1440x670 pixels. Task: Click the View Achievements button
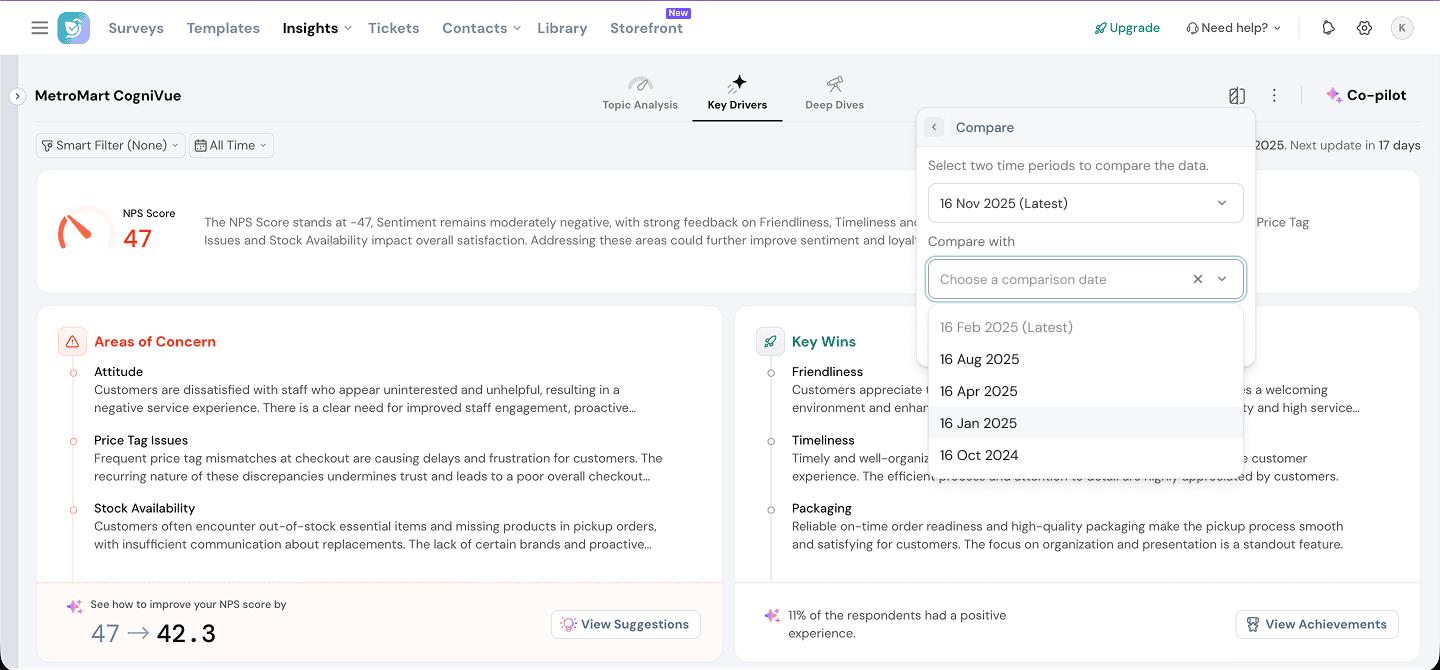1316,624
